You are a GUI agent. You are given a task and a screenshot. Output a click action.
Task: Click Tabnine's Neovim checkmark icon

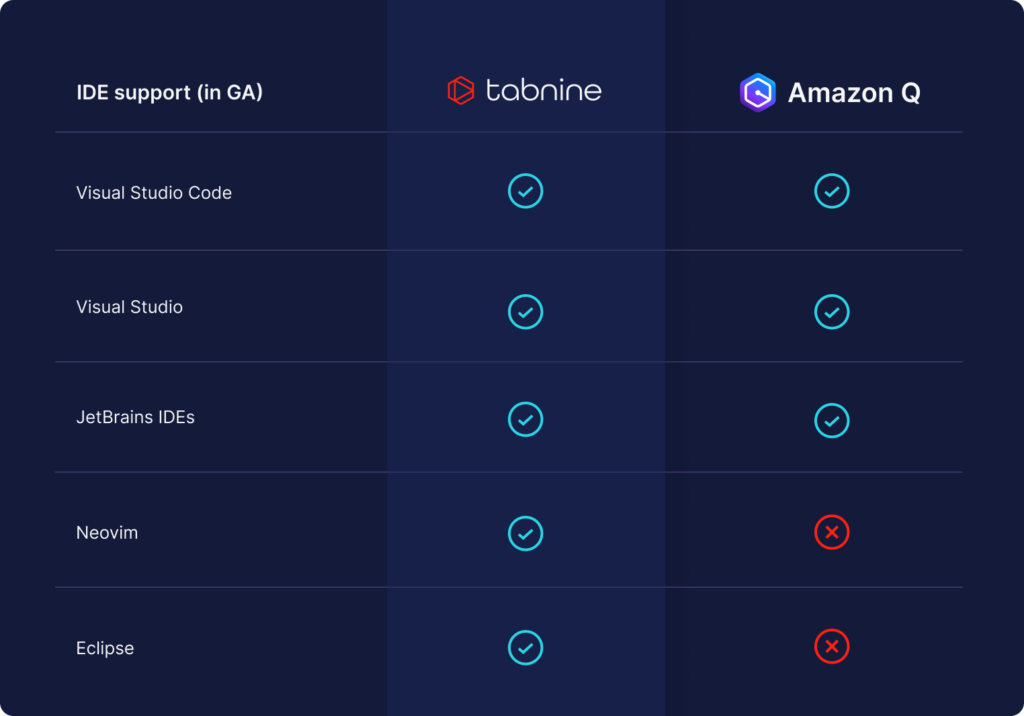[x=525, y=533]
